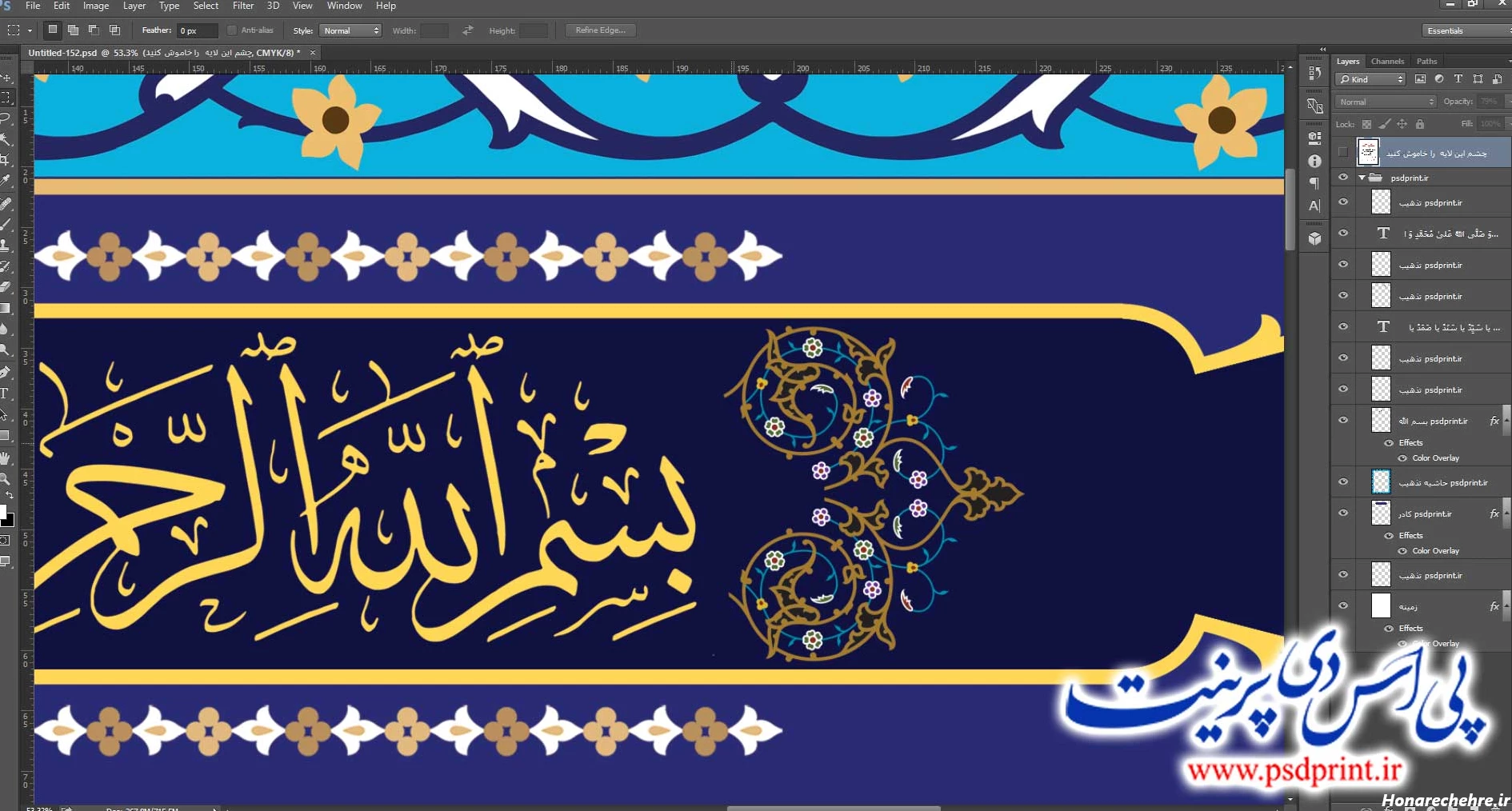This screenshot has width=1512, height=811.
Task: Collapse the psdprint.ir layer group
Action: 1360,178
